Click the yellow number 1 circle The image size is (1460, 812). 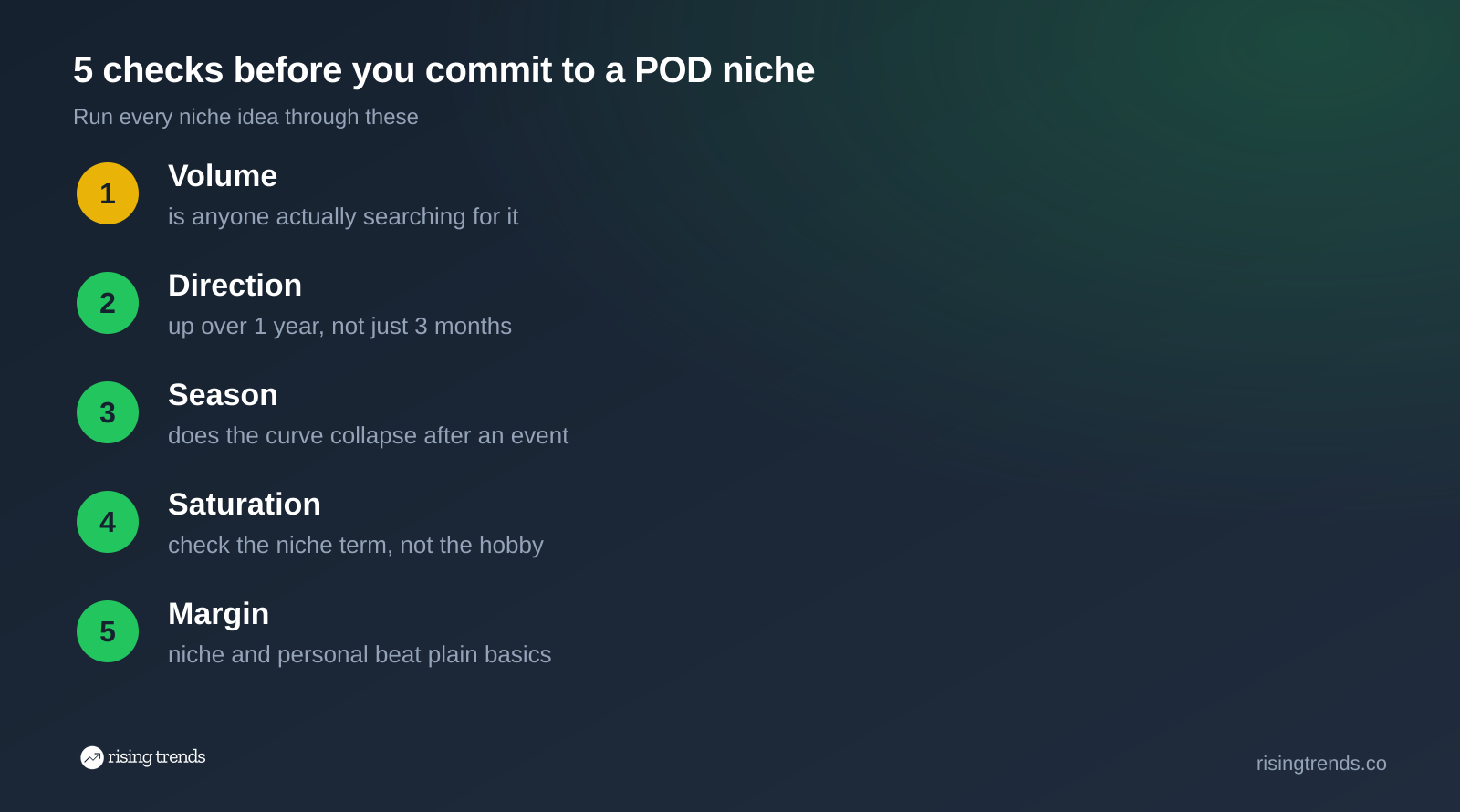[108, 193]
